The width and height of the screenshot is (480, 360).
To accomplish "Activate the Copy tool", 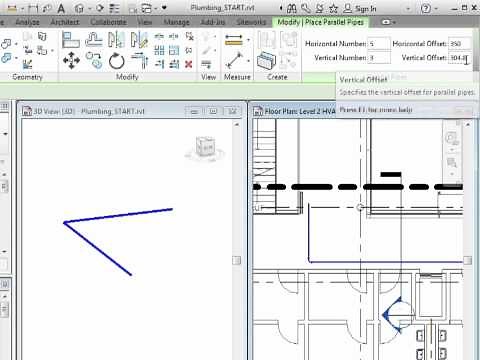I will click(x=94, y=60).
